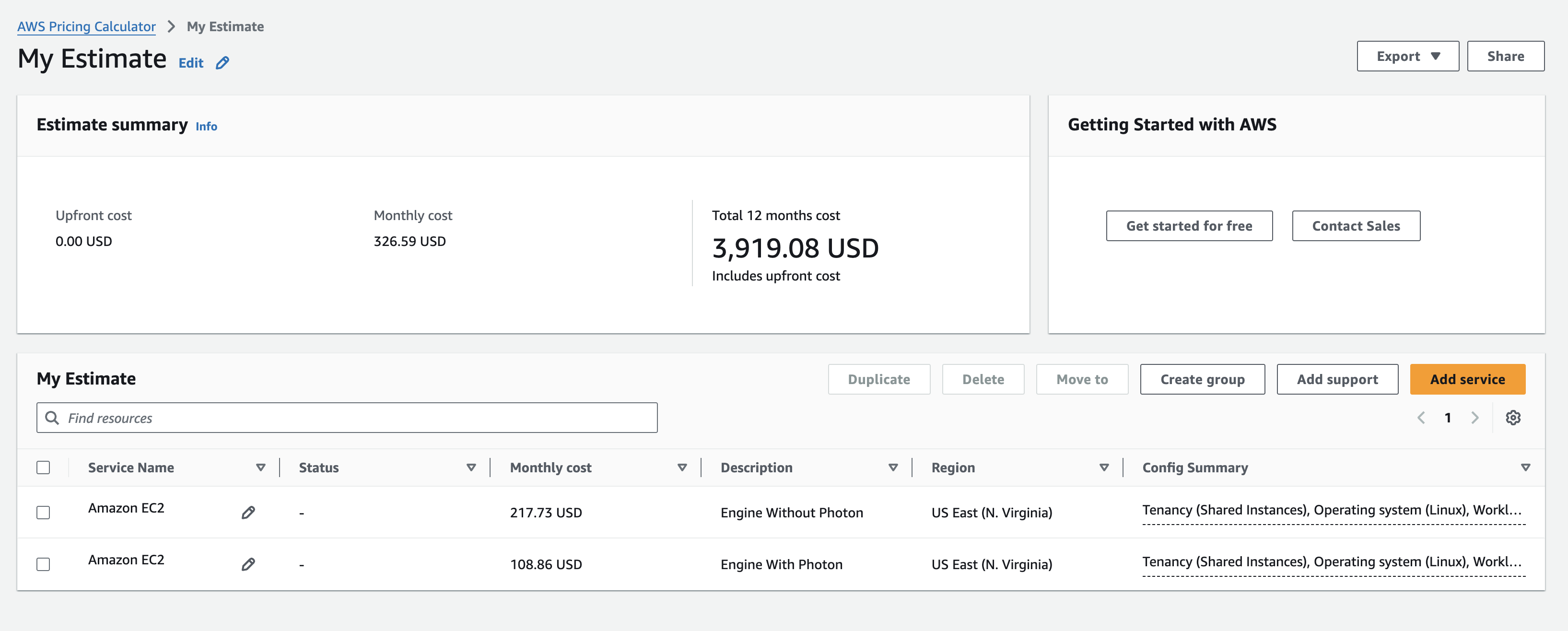The image size is (1568, 631).
Task: Sort by Config Summary column arrow
Action: [1525, 467]
